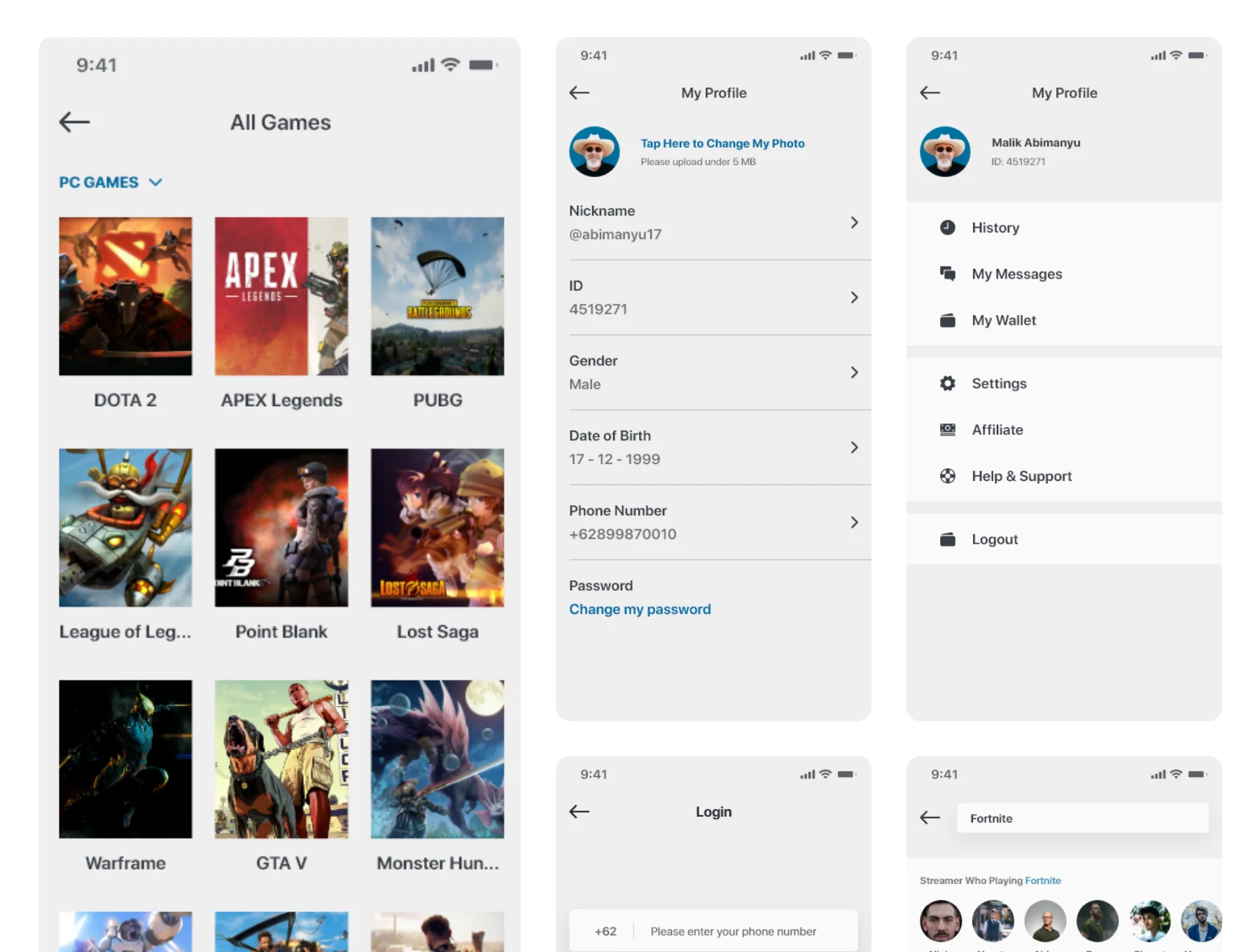Go back from the Fortnite search screen
The height and width of the screenshot is (952, 1260).
[930, 817]
